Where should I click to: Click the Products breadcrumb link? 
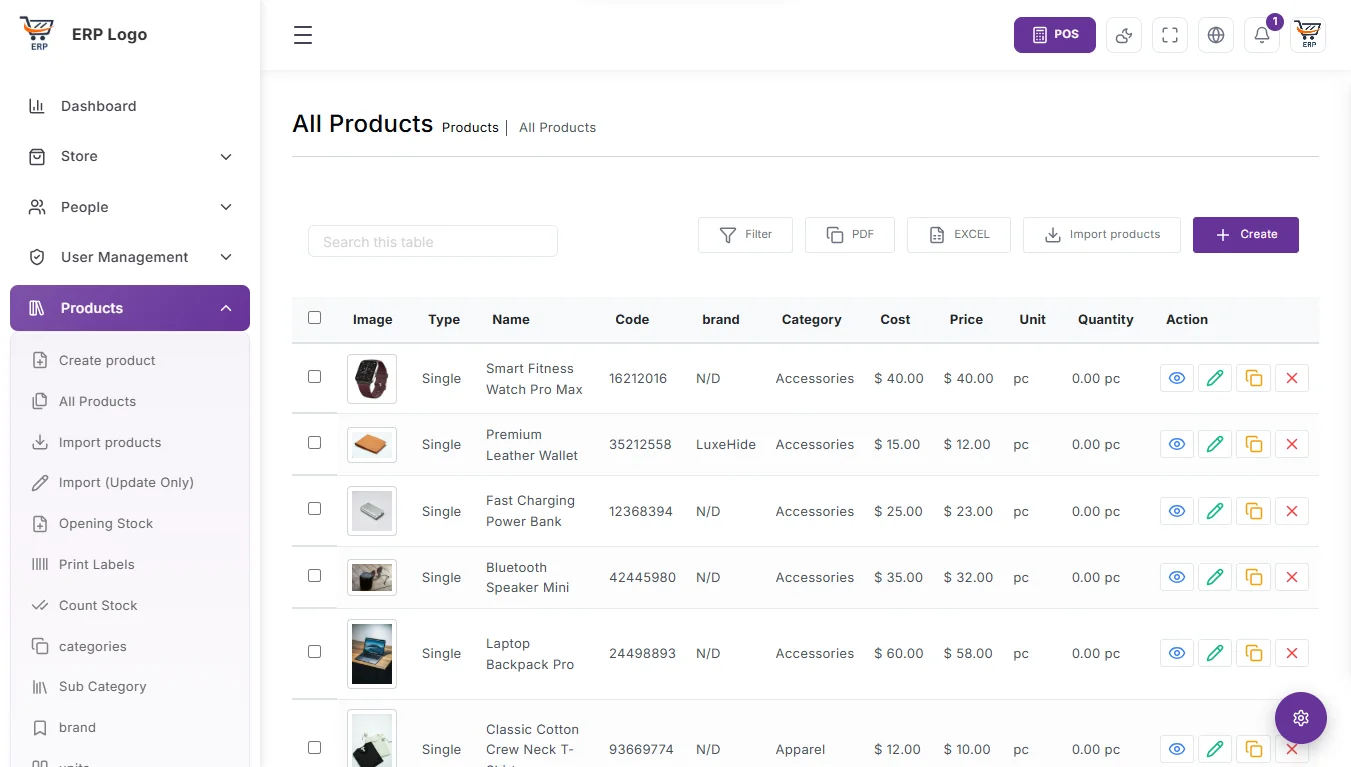(470, 128)
